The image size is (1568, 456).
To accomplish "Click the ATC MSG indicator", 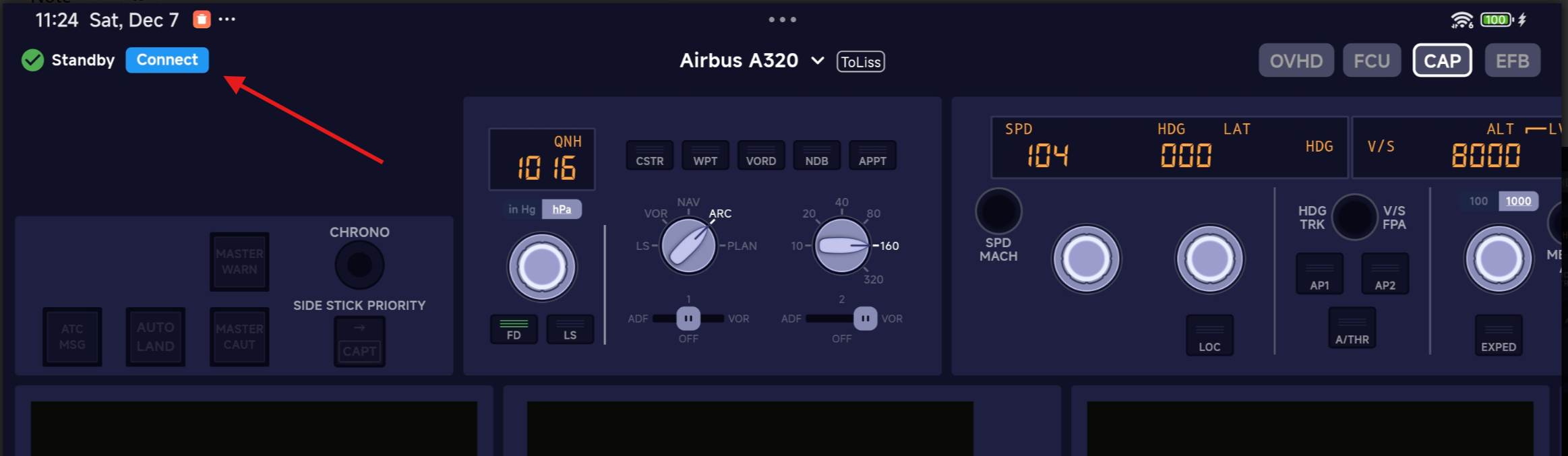I will (x=72, y=337).
